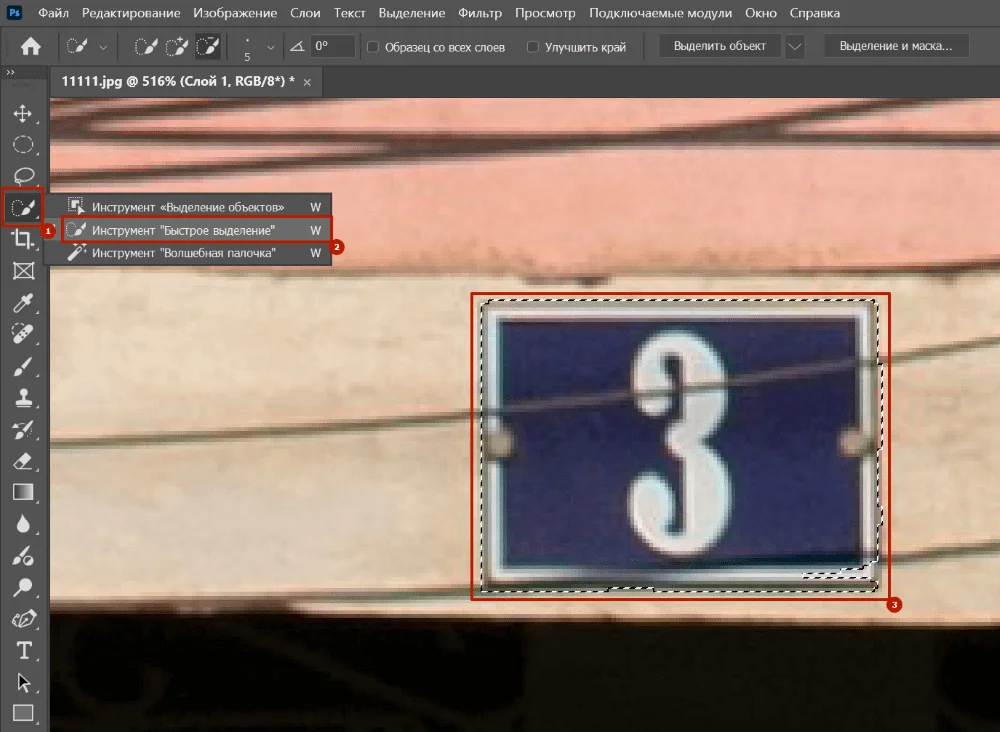
Task: Select the Clone Stamp tool
Action: click(x=22, y=398)
